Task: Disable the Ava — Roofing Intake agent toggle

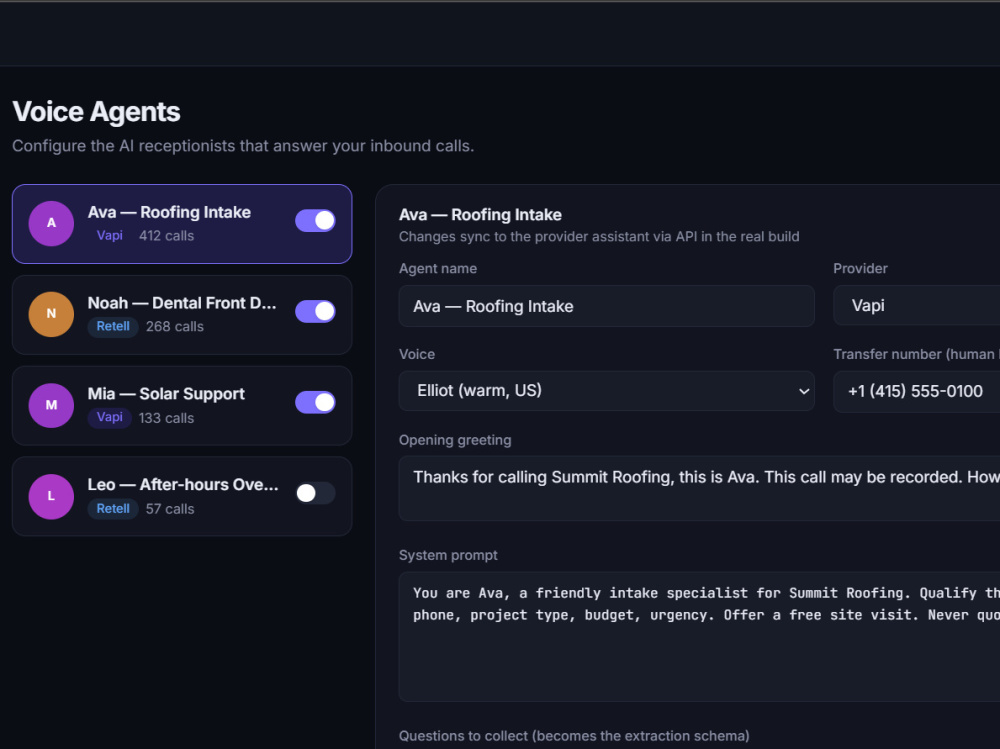Action: click(315, 221)
